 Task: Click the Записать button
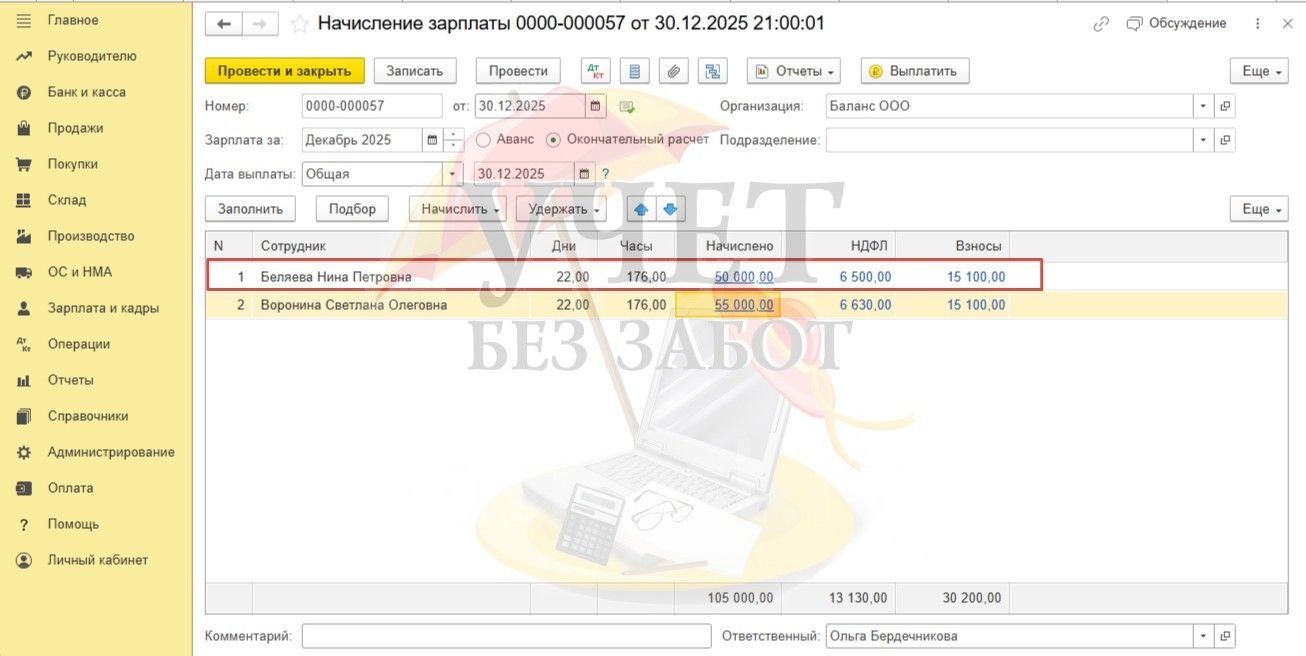point(415,71)
